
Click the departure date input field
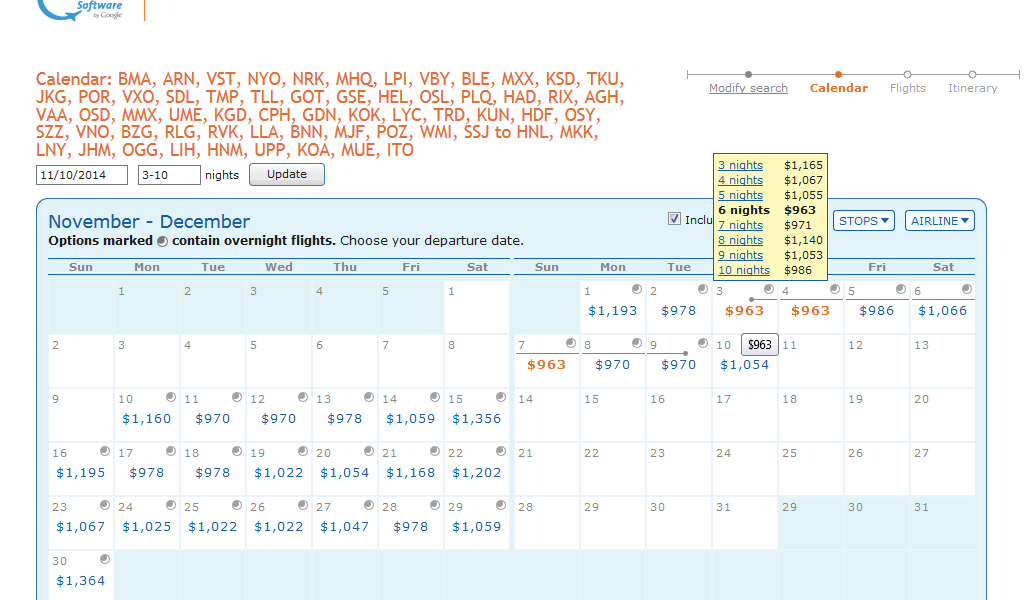pyautogui.click(x=82, y=175)
